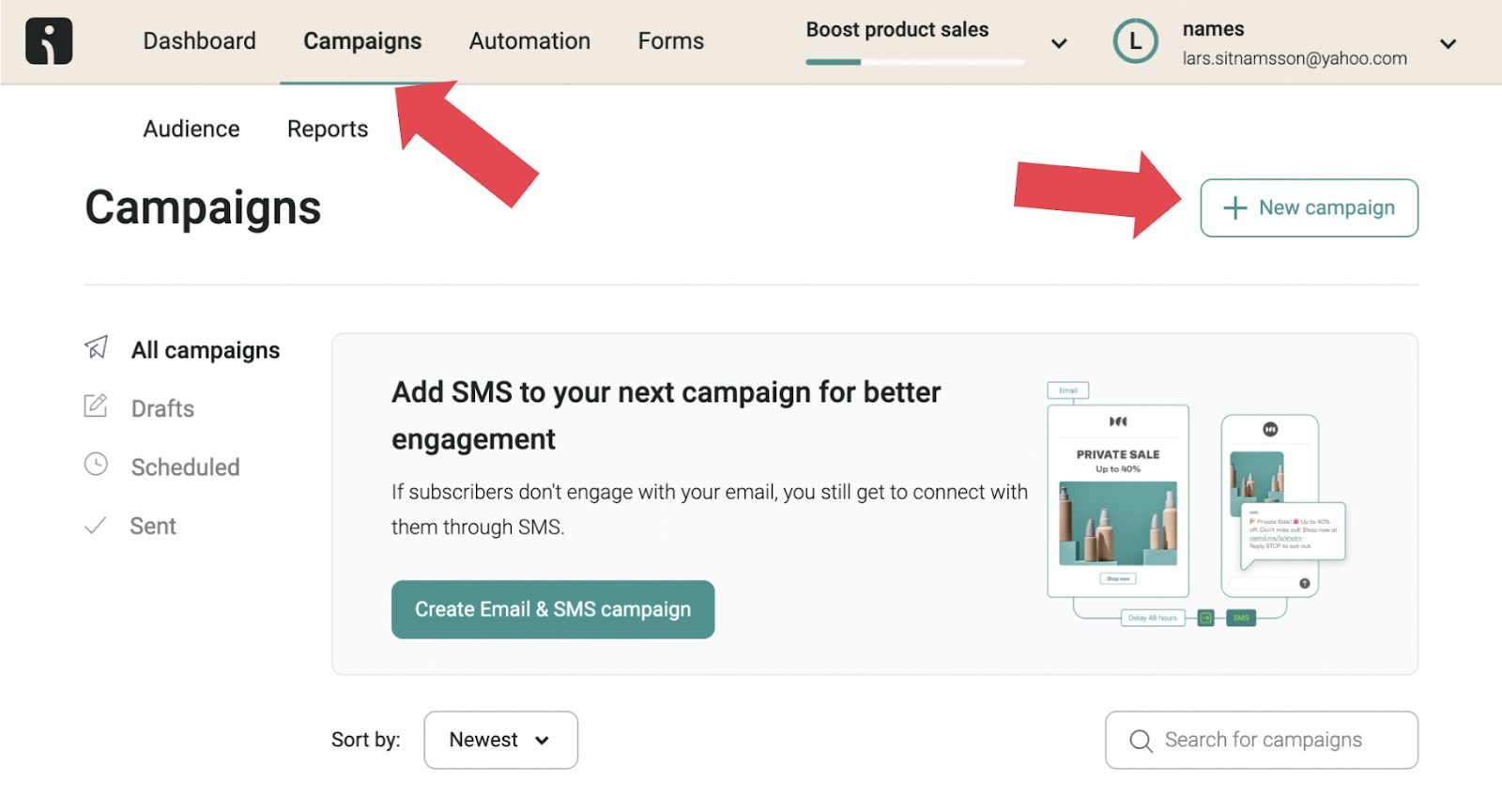
Task: Click the account avatar circle with L
Action: (1135, 40)
